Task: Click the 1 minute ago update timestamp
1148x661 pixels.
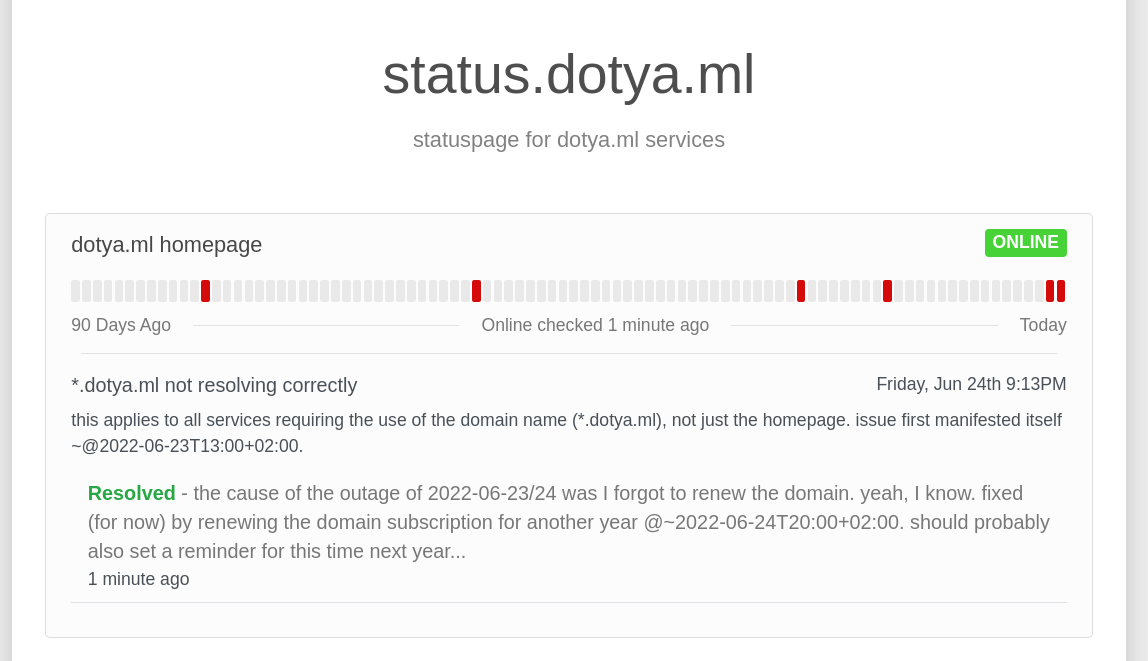Action: click(x=138, y=579)
